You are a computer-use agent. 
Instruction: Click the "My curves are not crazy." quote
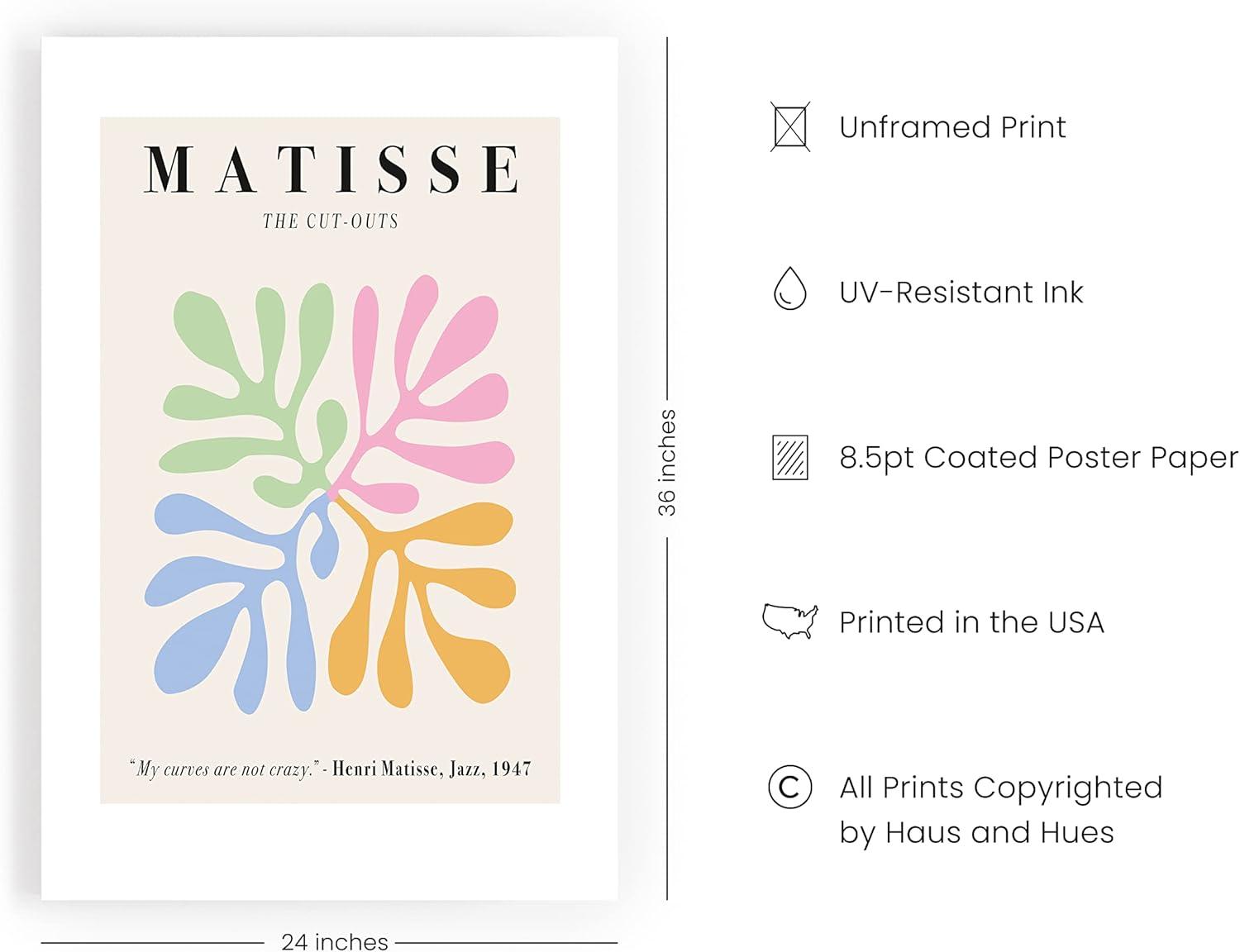tap(223, 769)
